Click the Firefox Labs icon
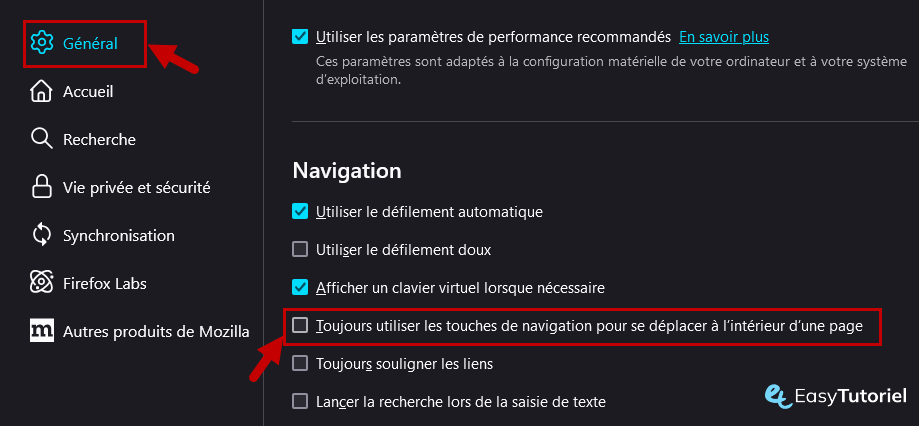 point(42,283)
